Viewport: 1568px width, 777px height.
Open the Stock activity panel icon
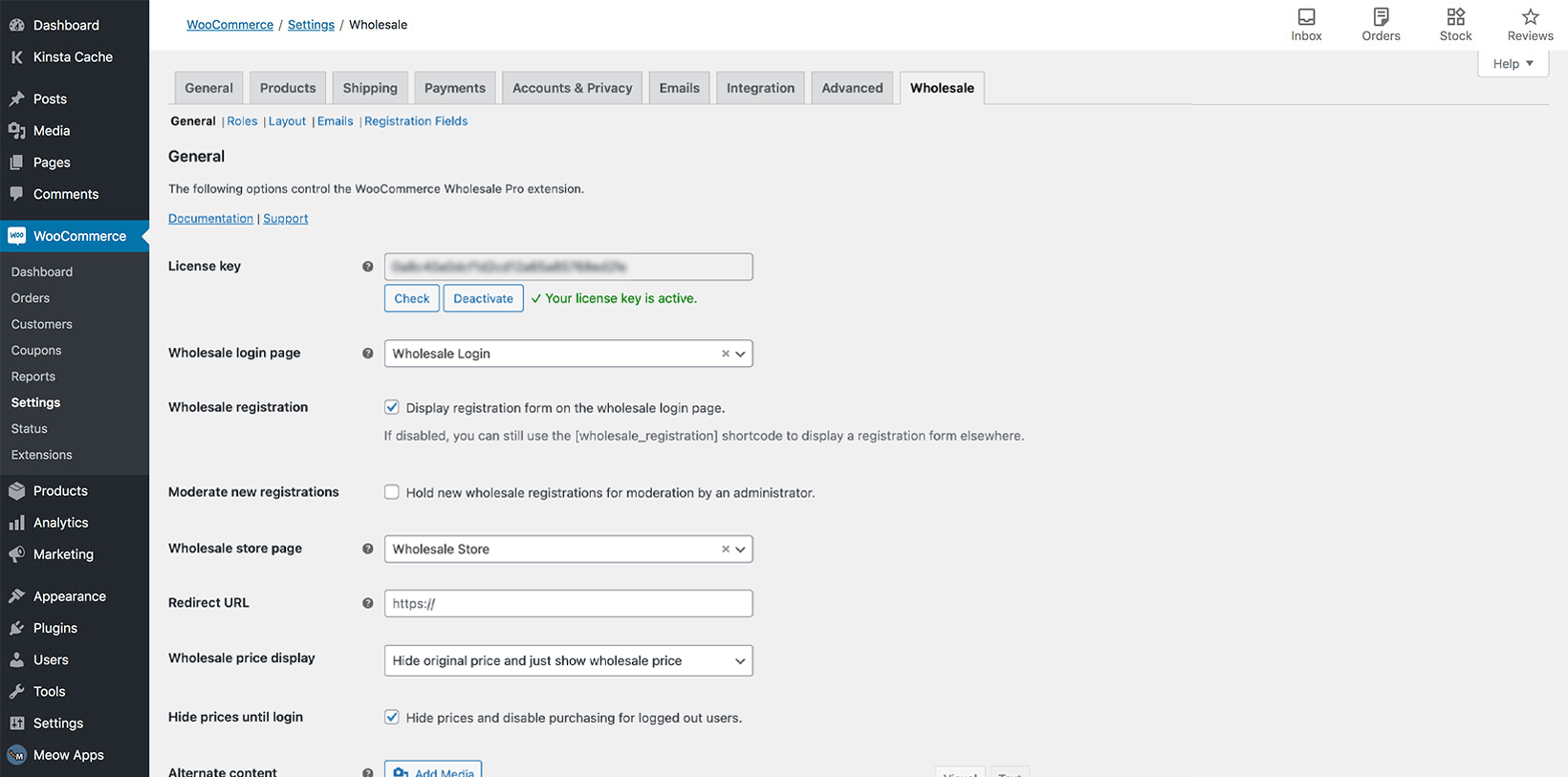1455,16
